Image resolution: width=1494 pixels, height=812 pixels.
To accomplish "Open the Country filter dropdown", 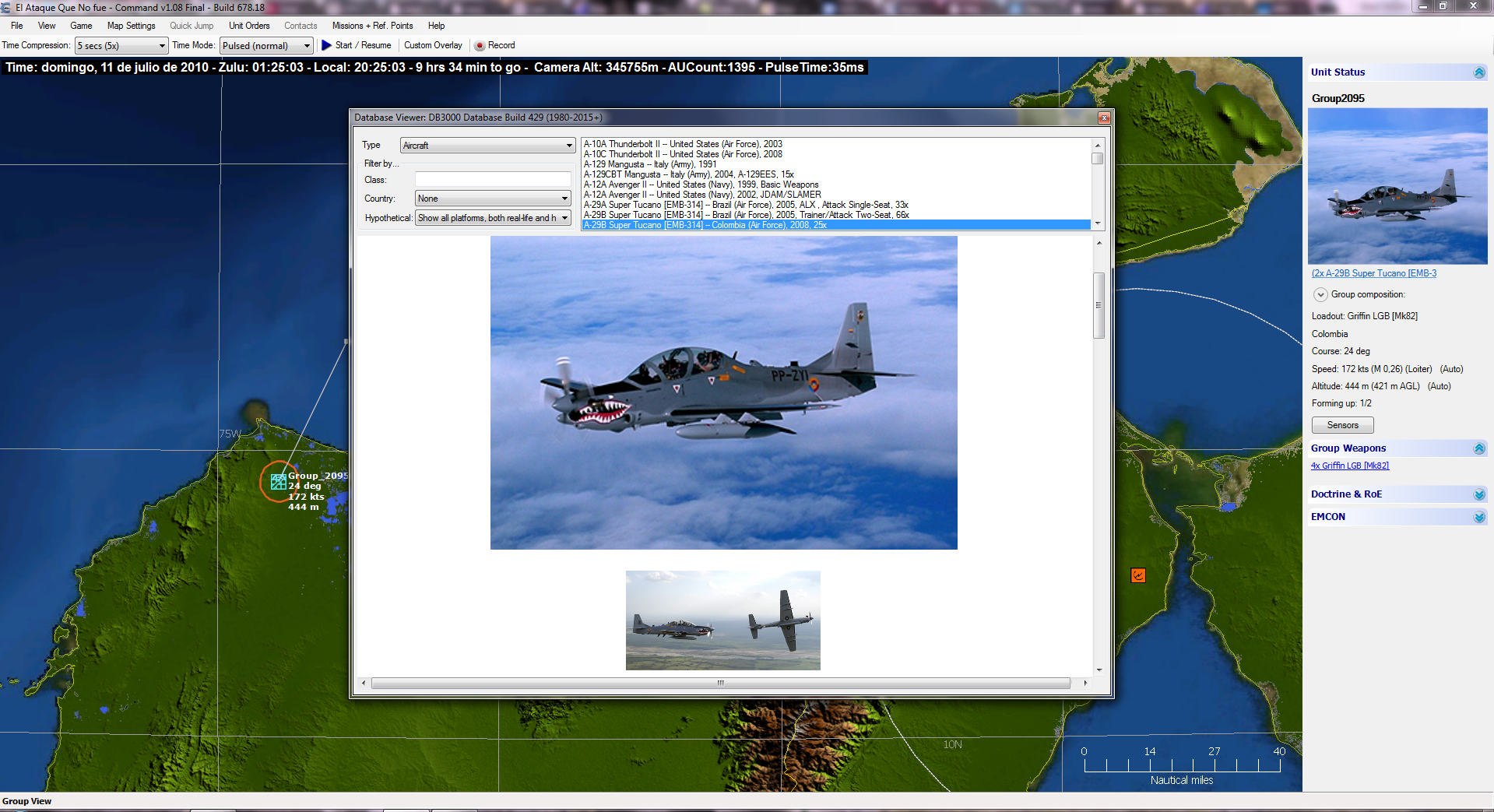I will [x=493, y=199].
